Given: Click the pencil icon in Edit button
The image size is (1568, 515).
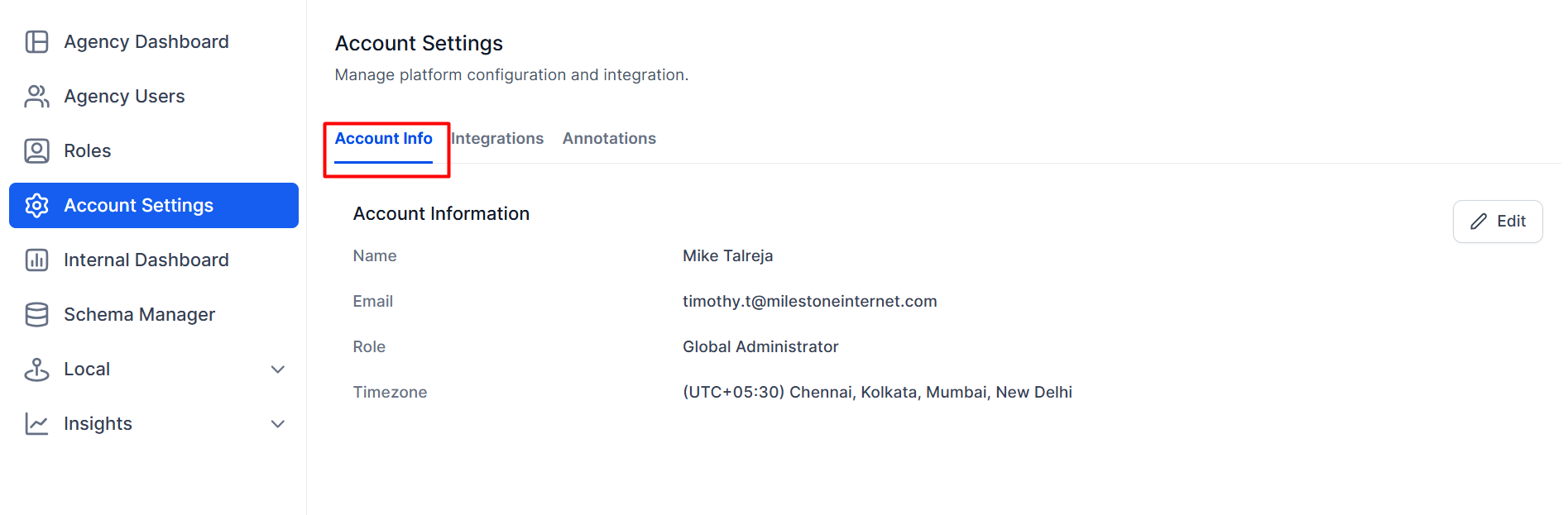Looking at the screenshot, I should (1479, 222).
